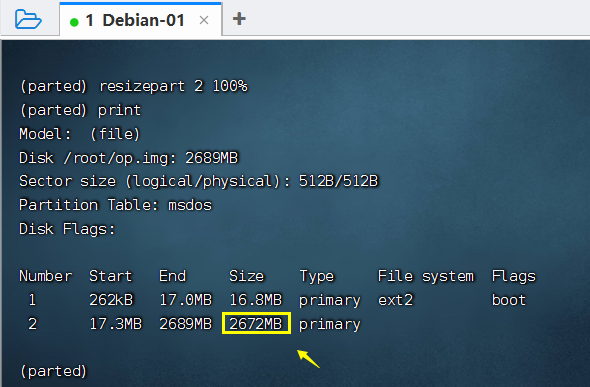590x387 pixels.
Task: Click the sector size value '512B/512B'
Action: pos(338,181)
